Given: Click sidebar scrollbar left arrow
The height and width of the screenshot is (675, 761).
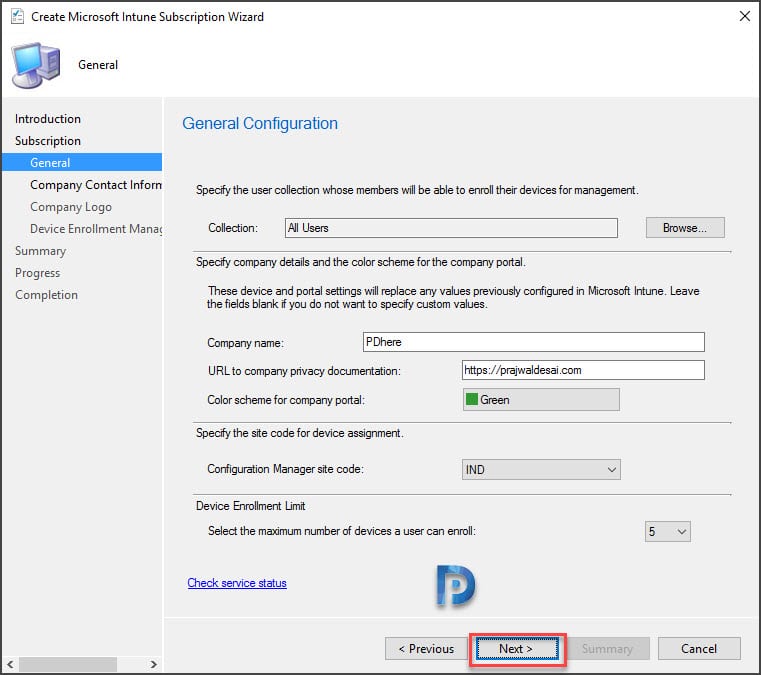Looking at the screenshot, I should click(10, 664).
